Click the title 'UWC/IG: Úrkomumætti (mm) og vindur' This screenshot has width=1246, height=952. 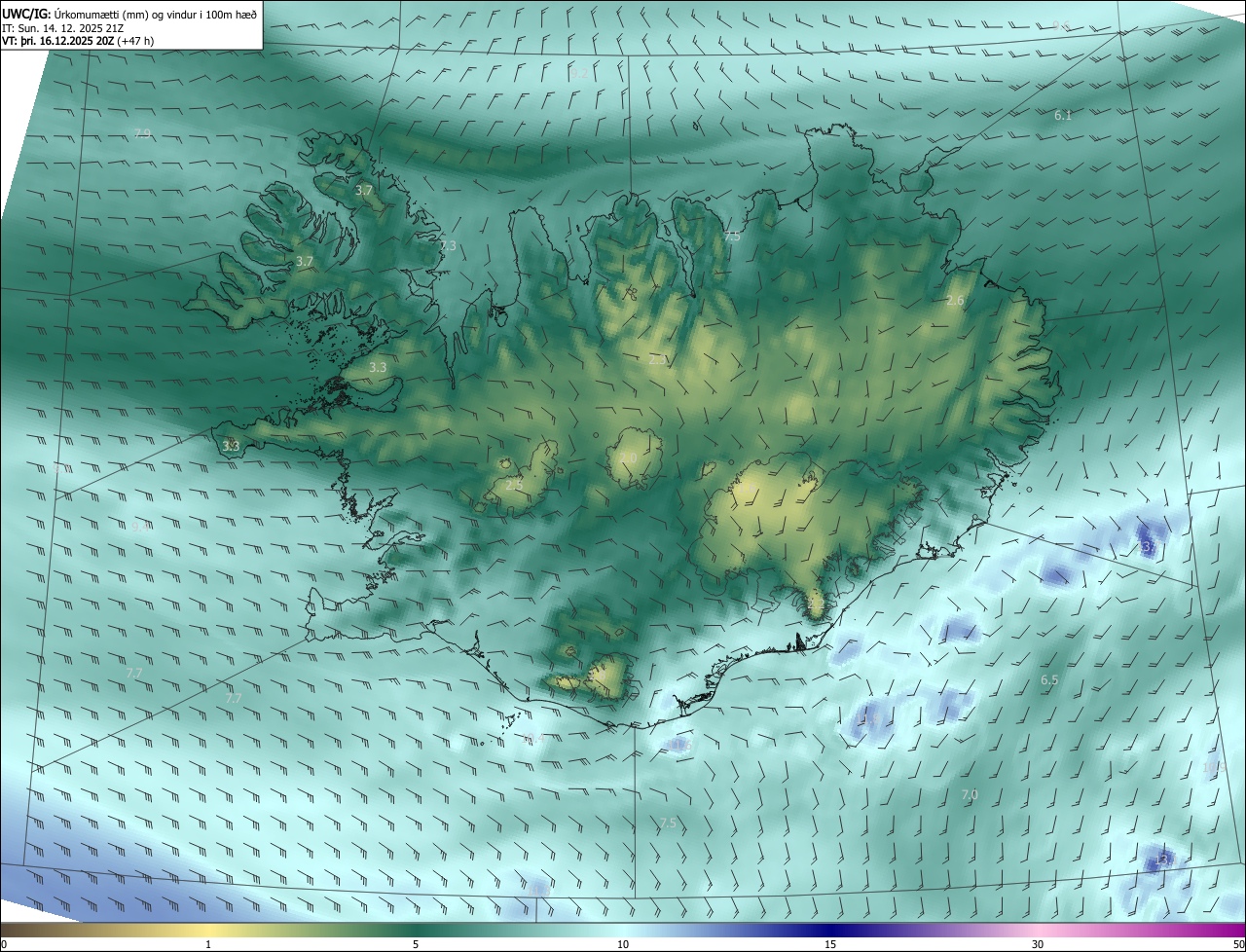click(129, 13)
